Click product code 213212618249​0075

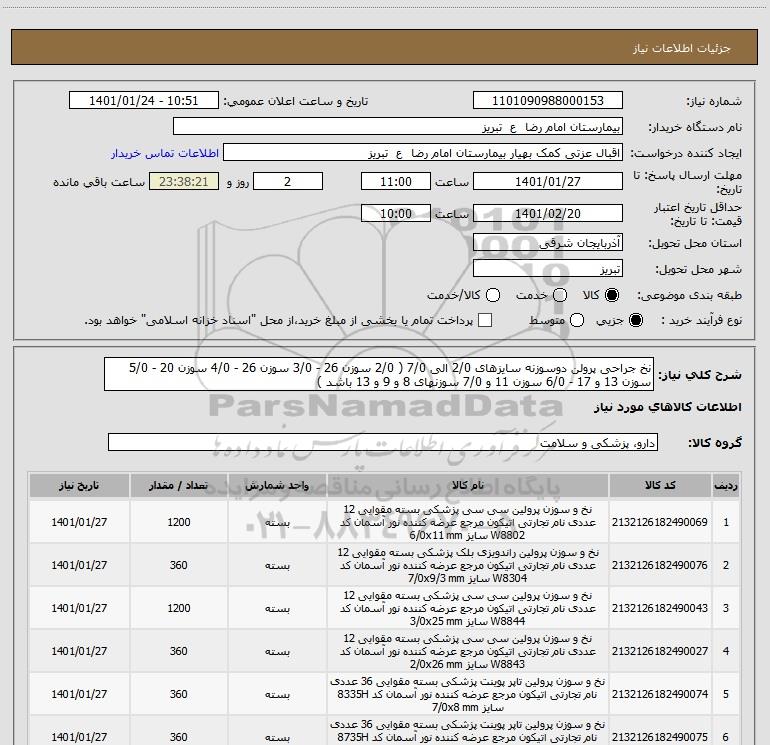coord(660,737)
